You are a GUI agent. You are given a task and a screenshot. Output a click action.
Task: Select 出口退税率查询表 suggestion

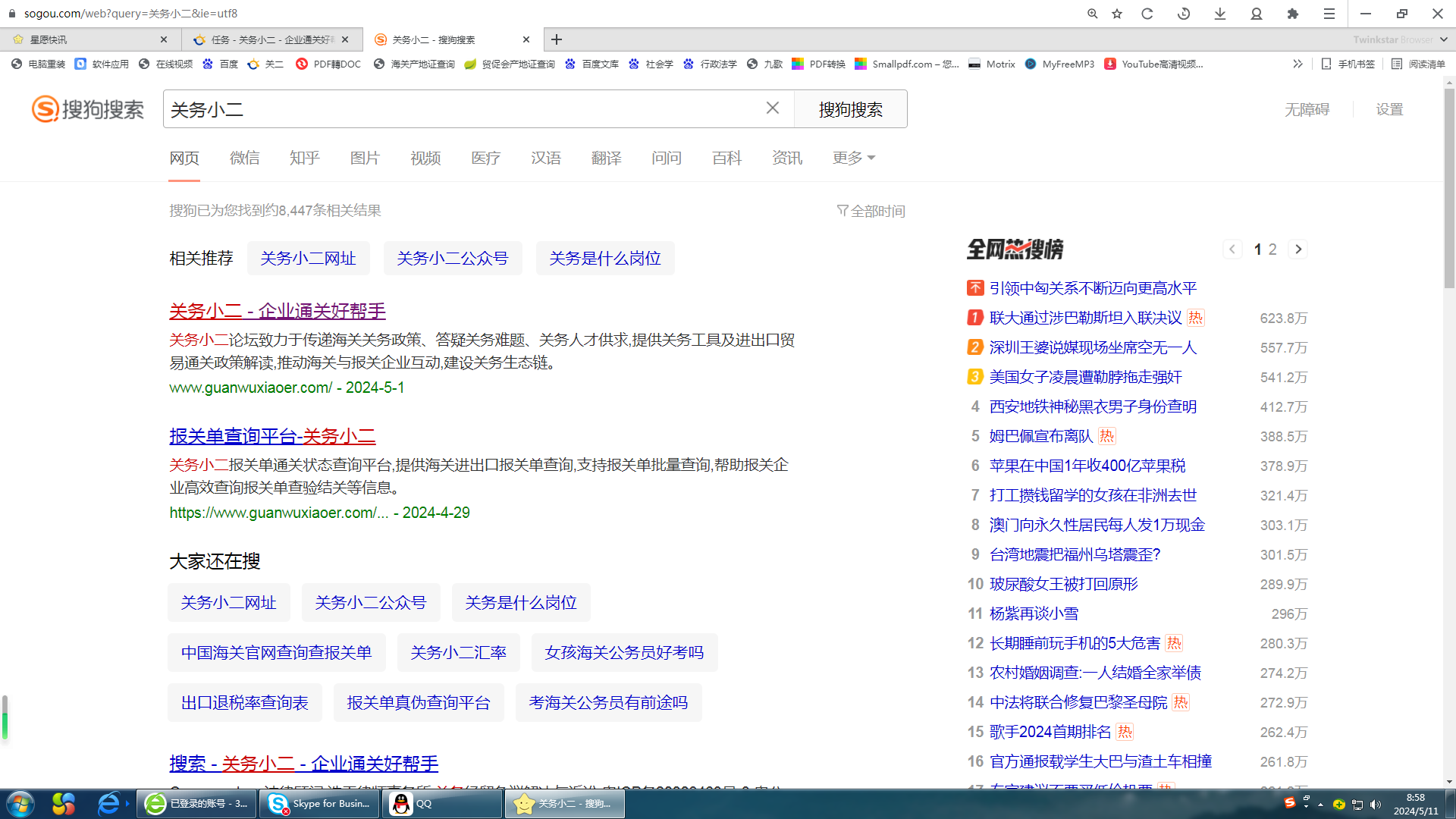pyautogui.click(x=245, y=703)
